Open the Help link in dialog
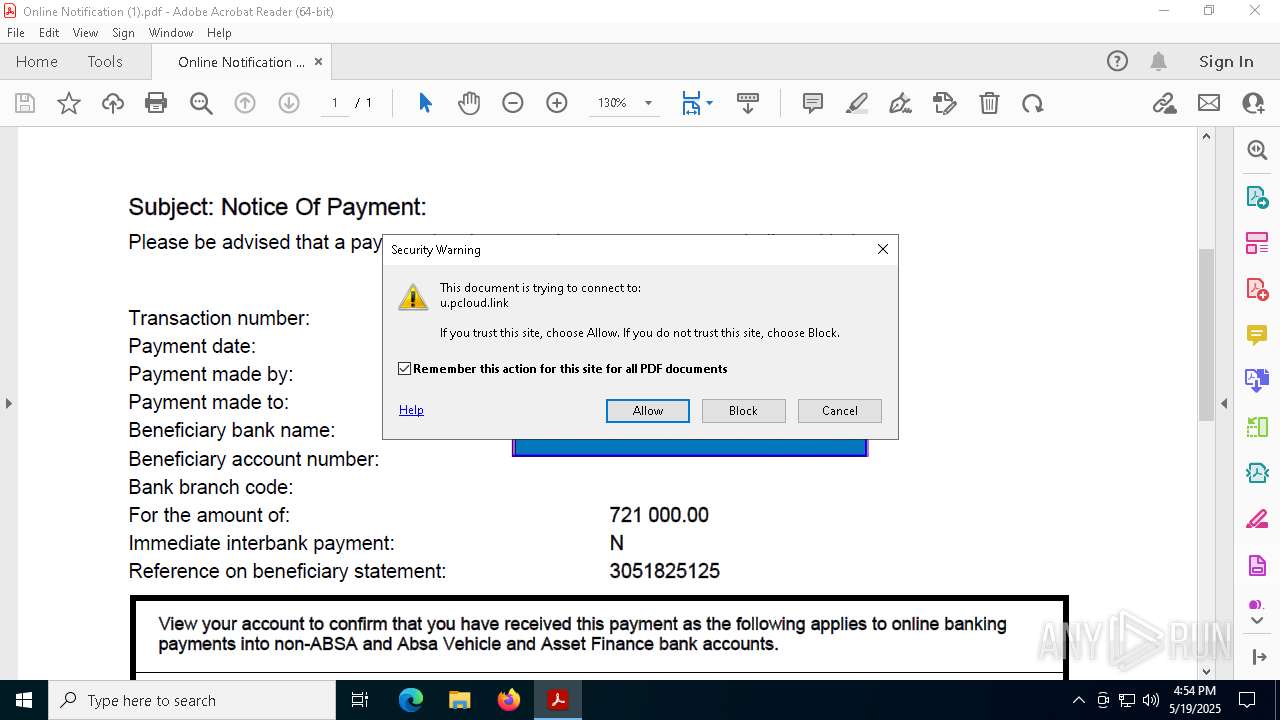Viewport: 1280px width, 720px height. [x=411, y=410]
